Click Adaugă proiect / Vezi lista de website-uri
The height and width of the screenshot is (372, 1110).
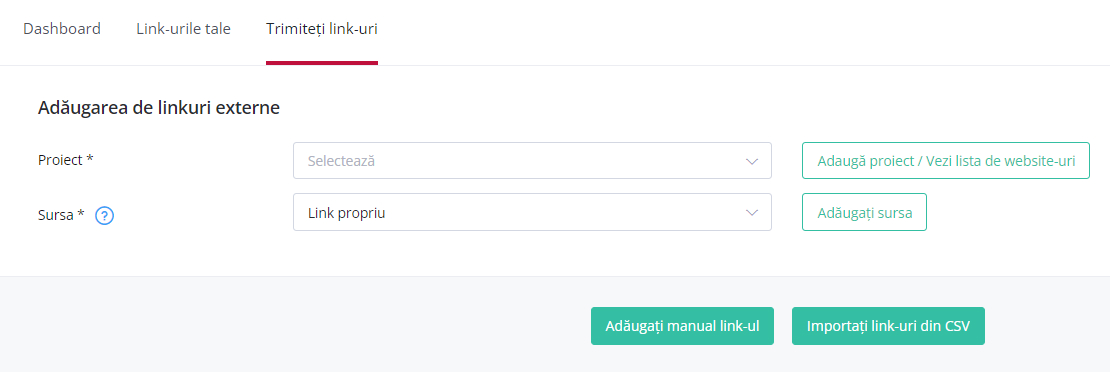point(946,160)
